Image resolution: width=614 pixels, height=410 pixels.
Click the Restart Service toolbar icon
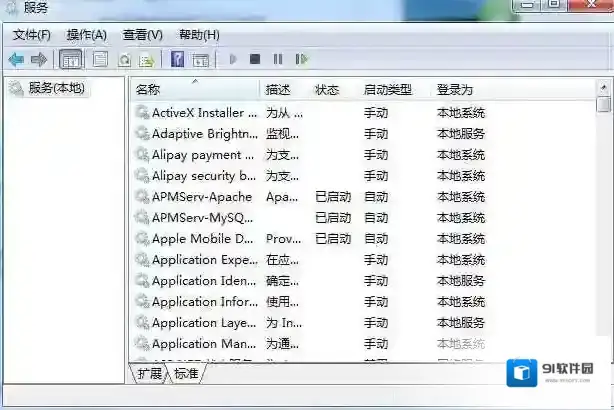tap(301, 60)
